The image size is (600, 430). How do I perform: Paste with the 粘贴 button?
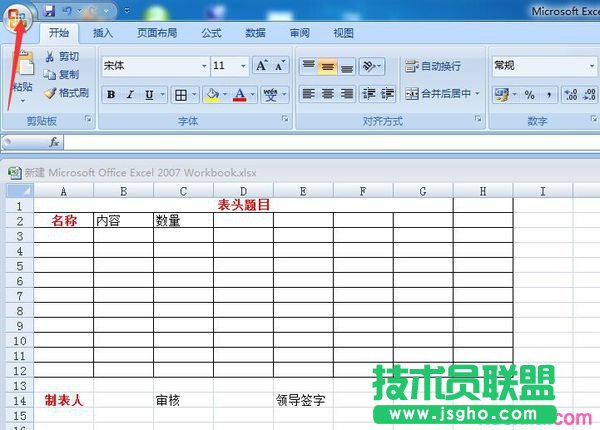[23, 73]
